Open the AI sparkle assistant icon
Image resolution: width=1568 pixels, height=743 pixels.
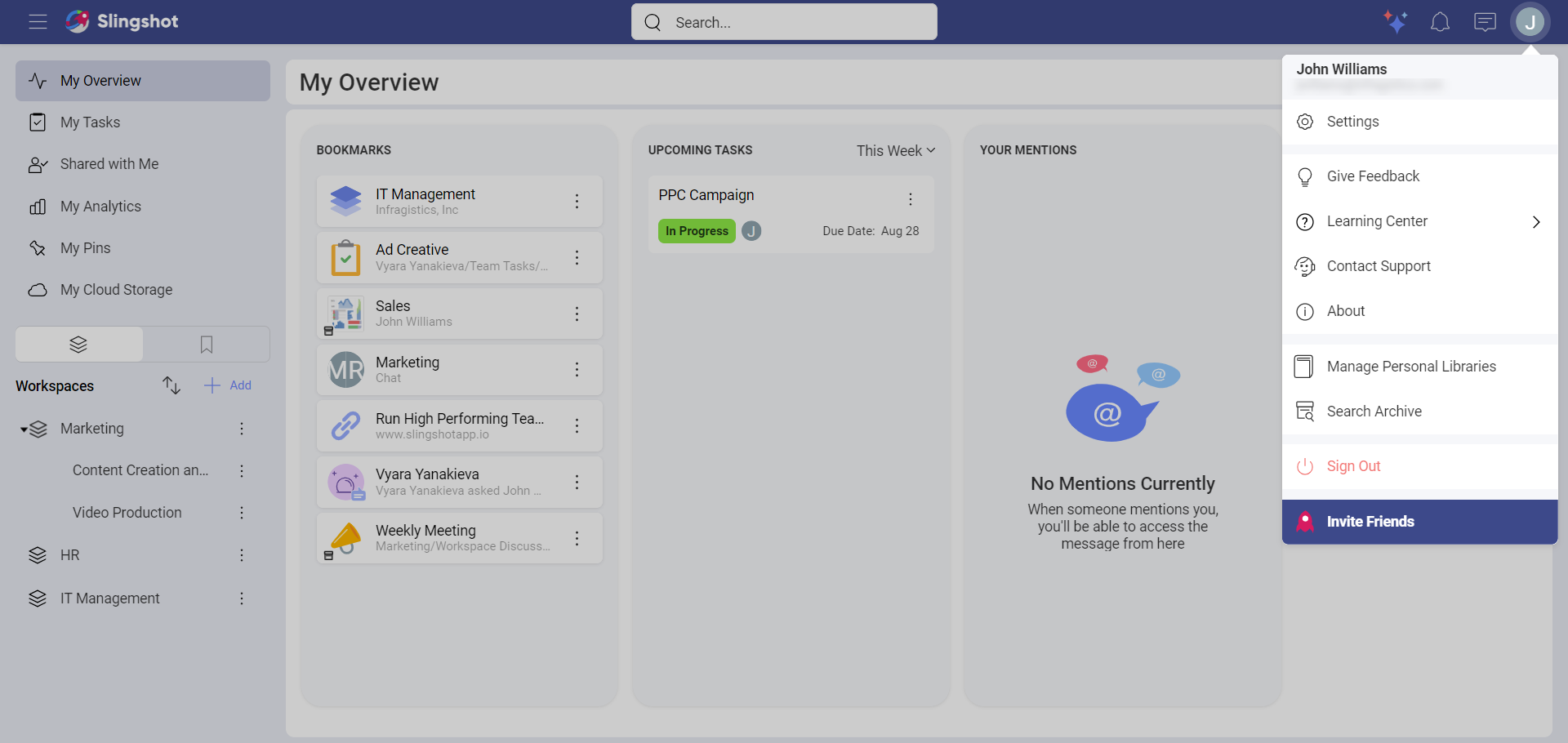[x=1396, y=22]
